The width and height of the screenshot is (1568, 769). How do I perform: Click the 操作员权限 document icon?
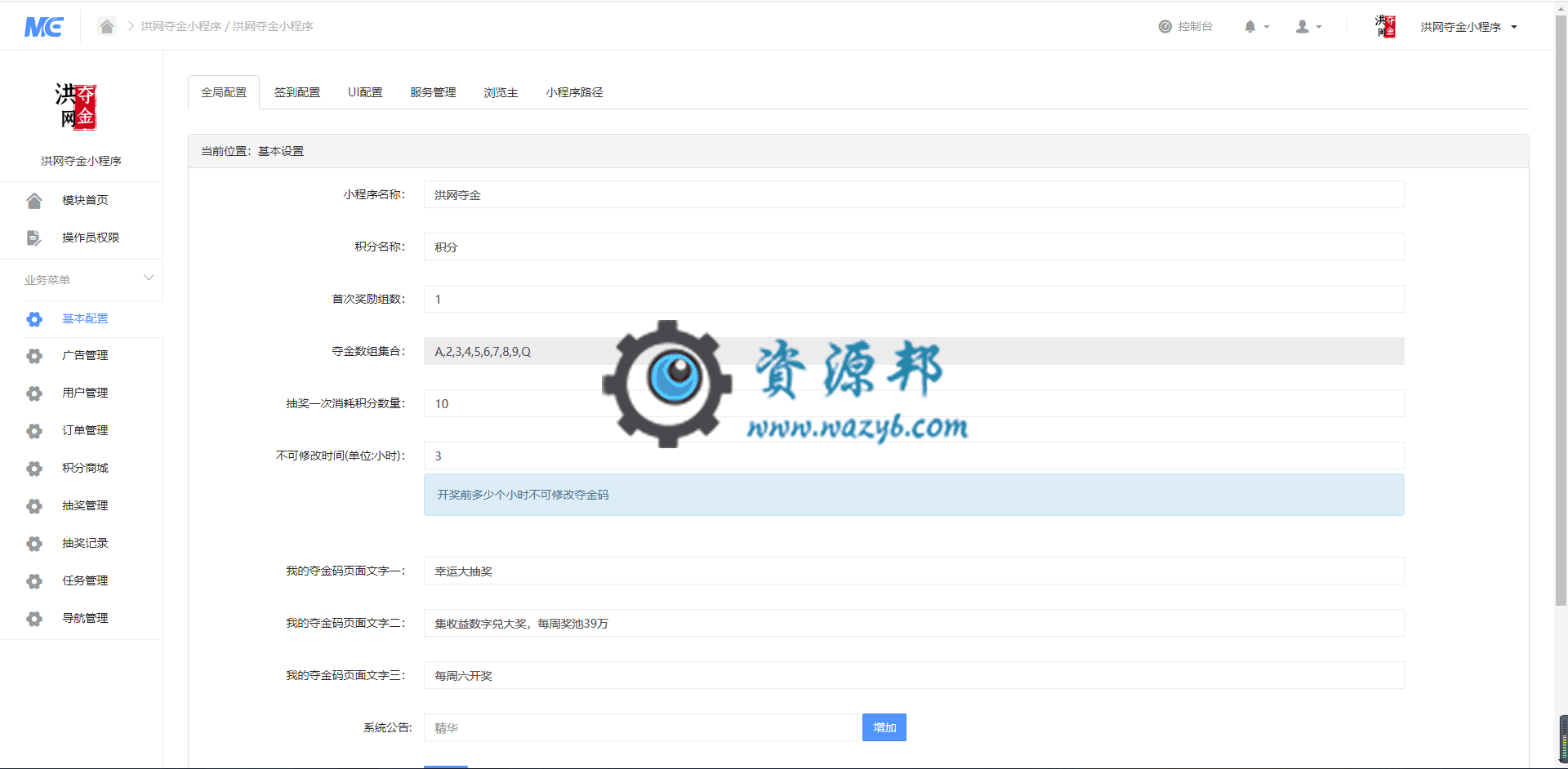[x=33, y=238]
